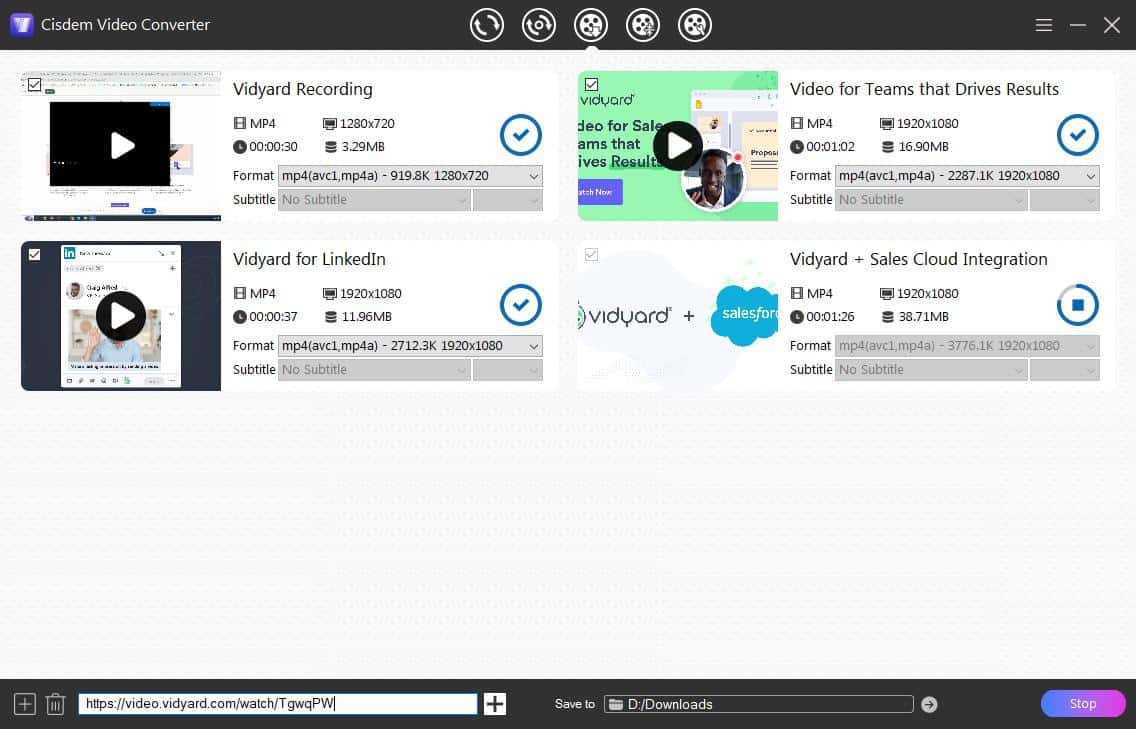Switch to the Convert tab with circular arrows
Viewport: 1136px width, 729px height.
point(486,25)
